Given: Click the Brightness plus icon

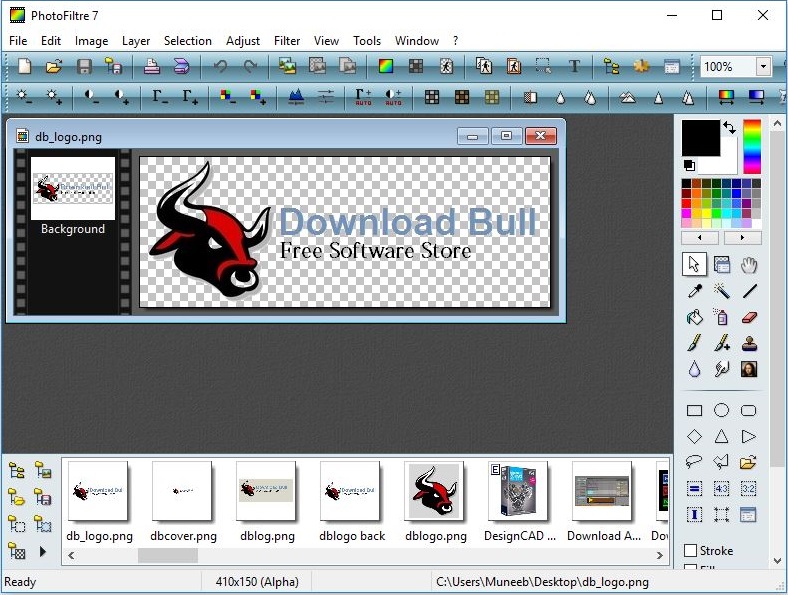Looking at the screenshot, I should pos(54,96).
